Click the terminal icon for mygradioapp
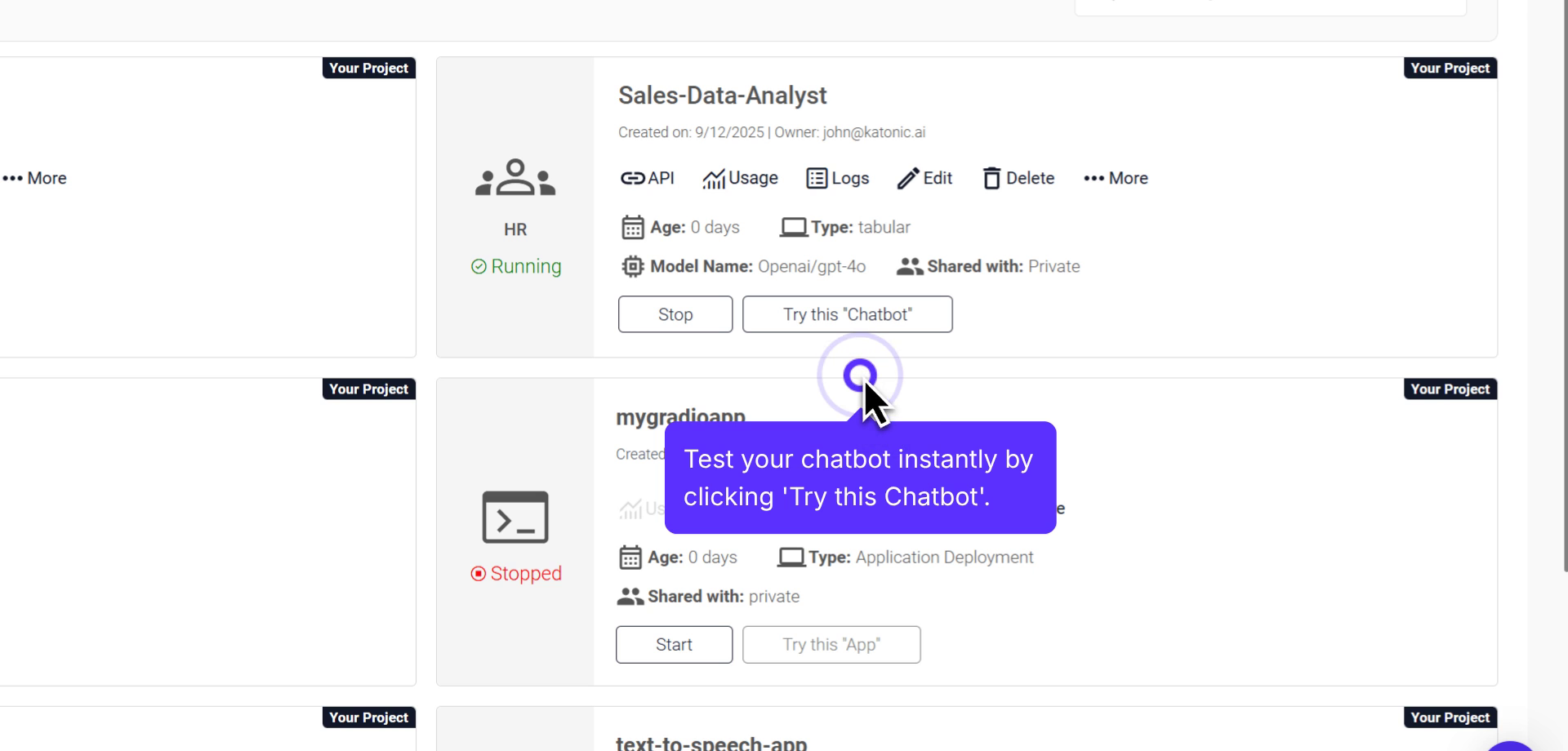Image resolution: width=1568 pixels, height=751 pixels. coord(515,517)
